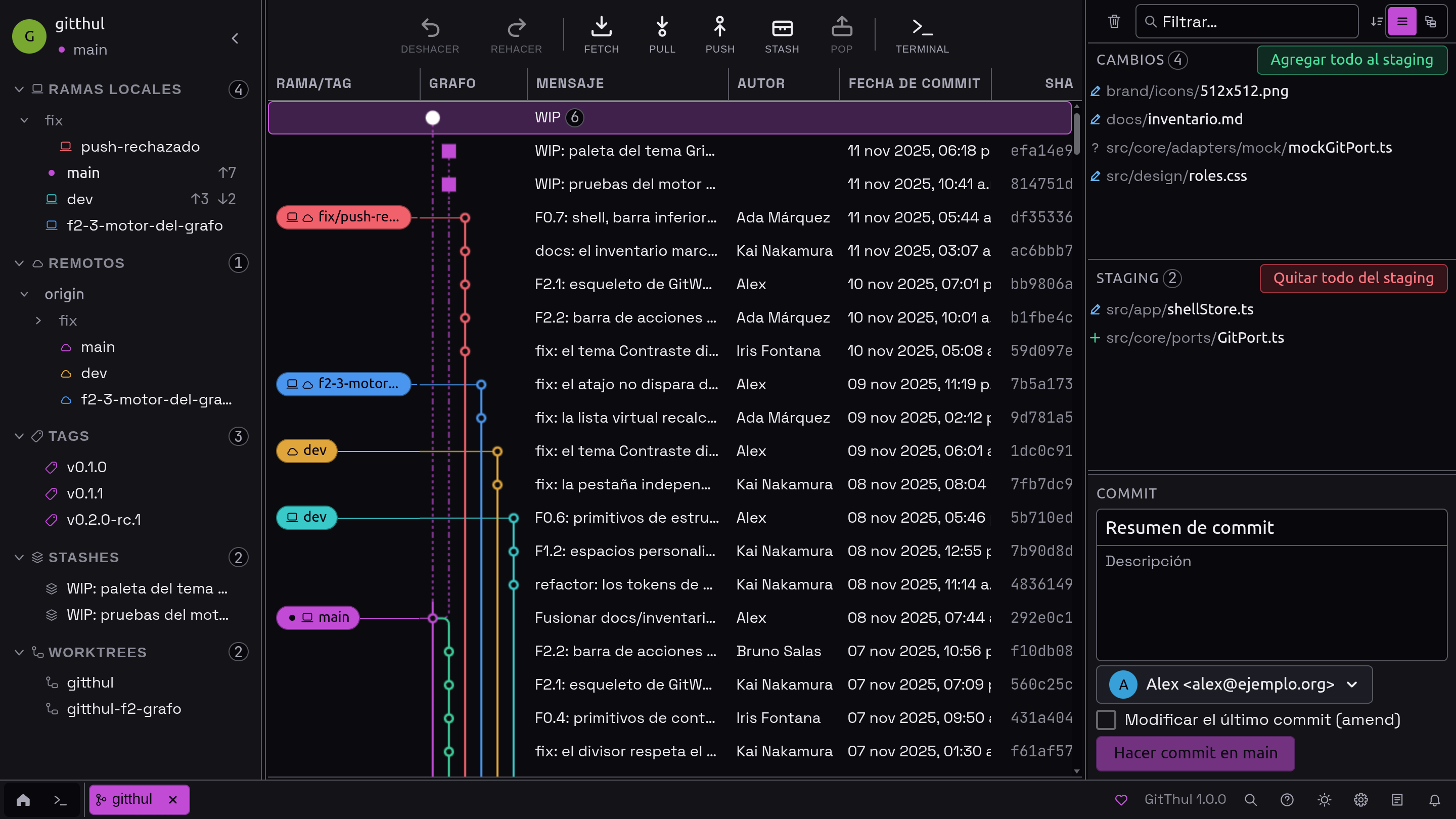Image resolution: width=1456 pixels, height=819 pixels.
Task: Click Agregar todo al staging button
Action: 1351,60
